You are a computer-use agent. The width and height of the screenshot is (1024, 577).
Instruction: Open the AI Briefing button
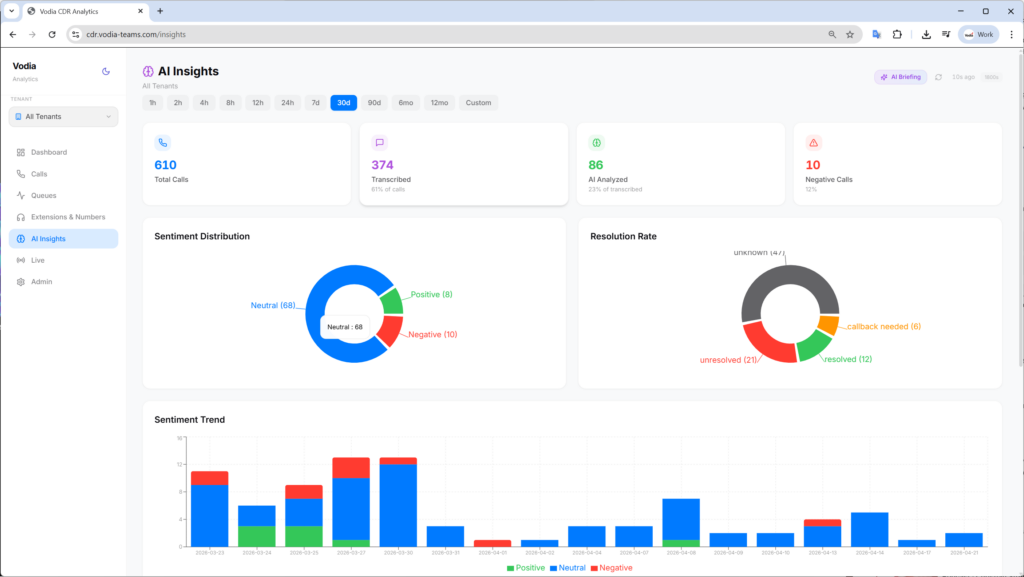pos(901,77)
